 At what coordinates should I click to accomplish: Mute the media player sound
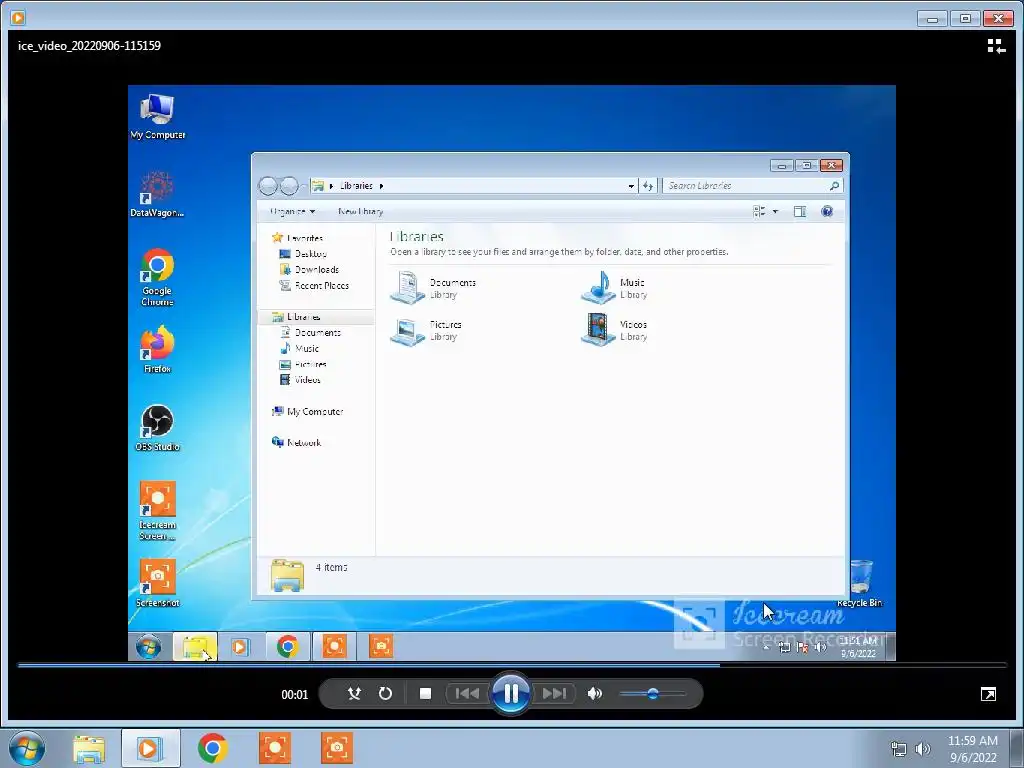594,694
